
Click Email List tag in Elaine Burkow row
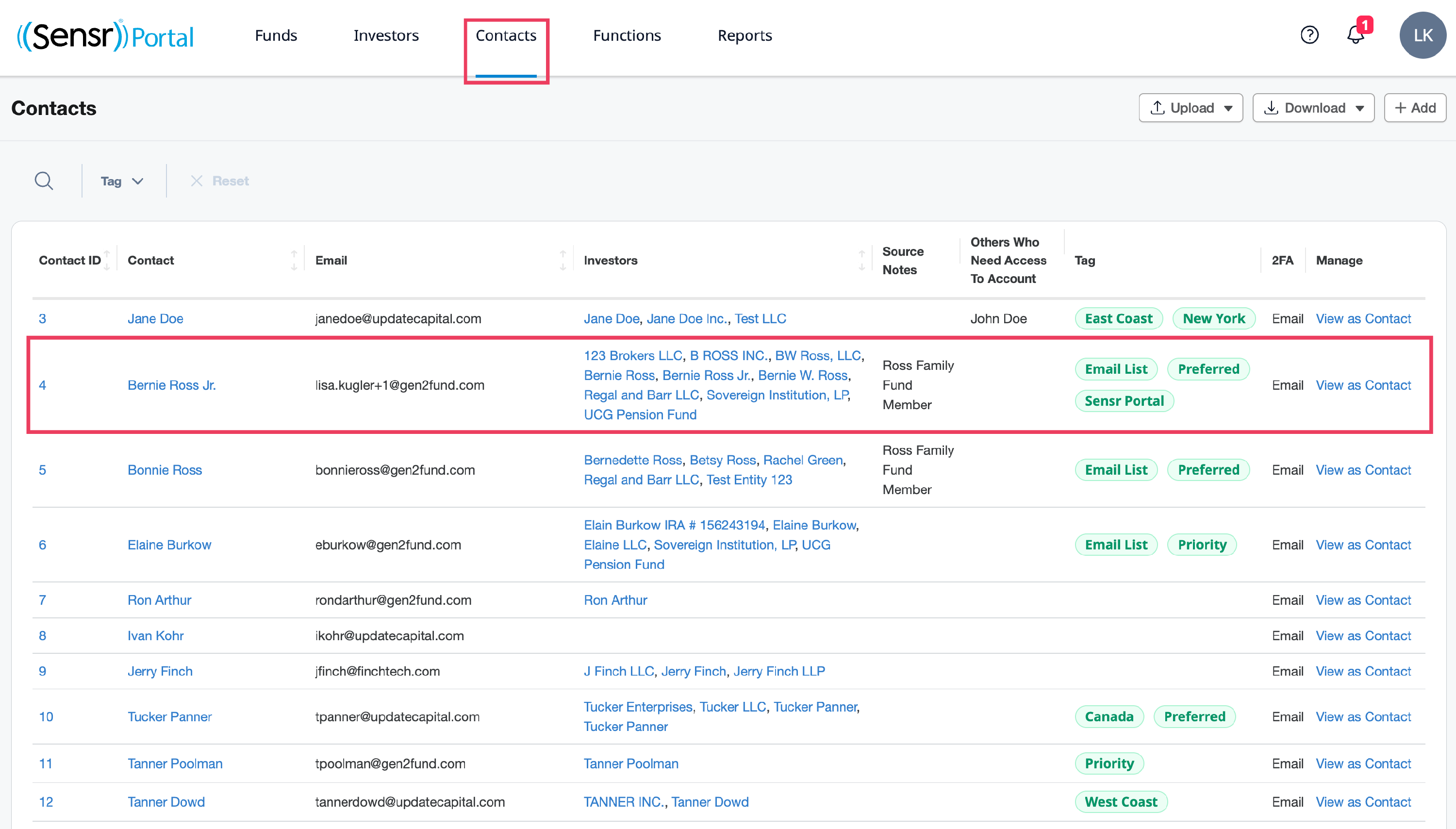click(1116, 545)
